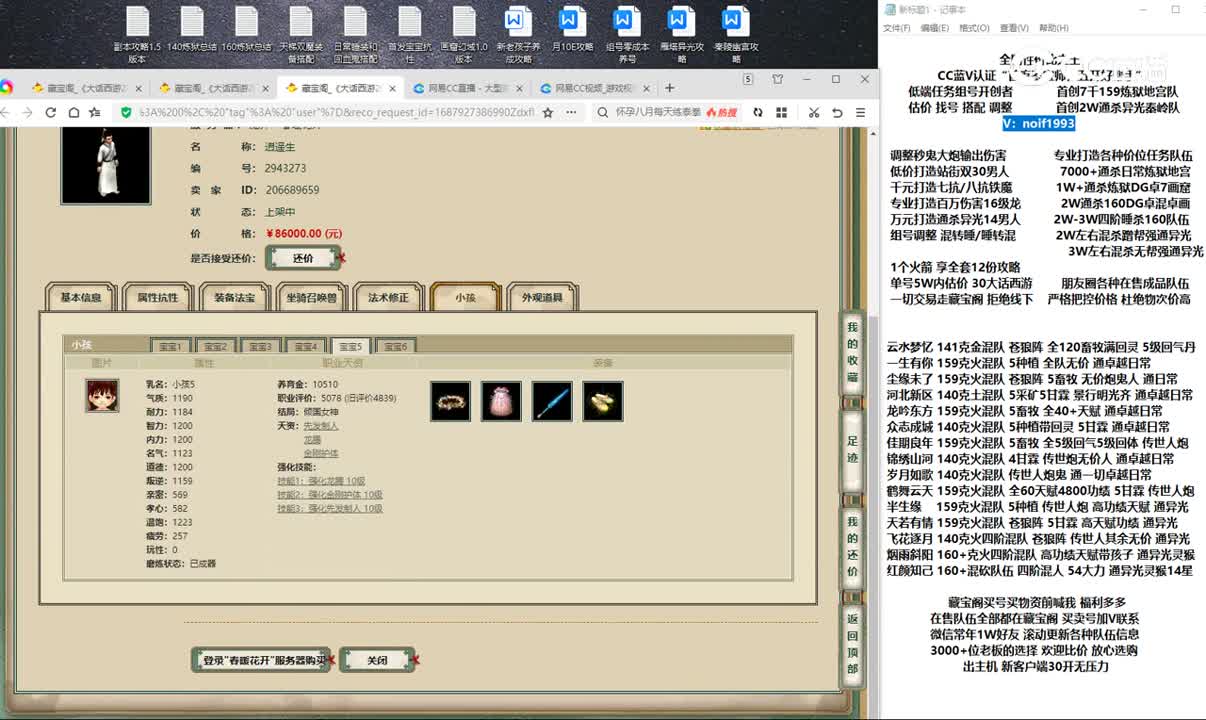Go to the browser home page
This screenshot has height=720, width=1206.
tap(74, 113)
